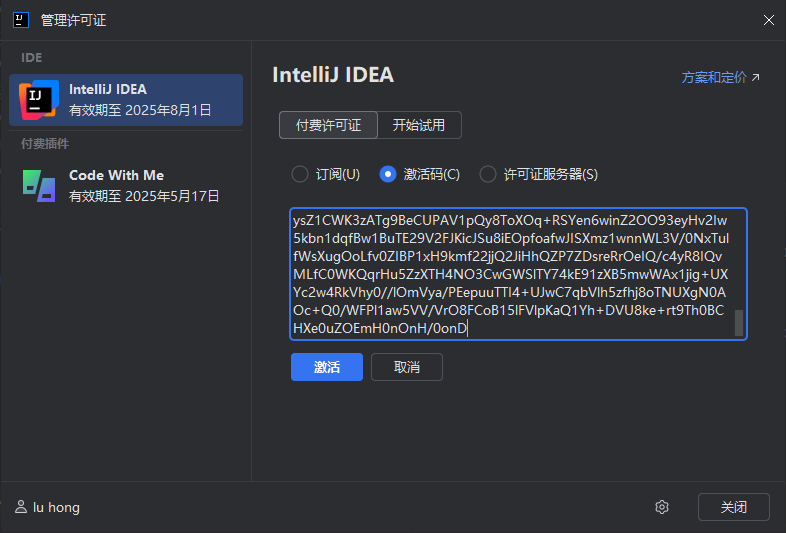Click inside the activation code text area
The width and height of the screenshot is (786, 533).
click(x=518, y=274)
